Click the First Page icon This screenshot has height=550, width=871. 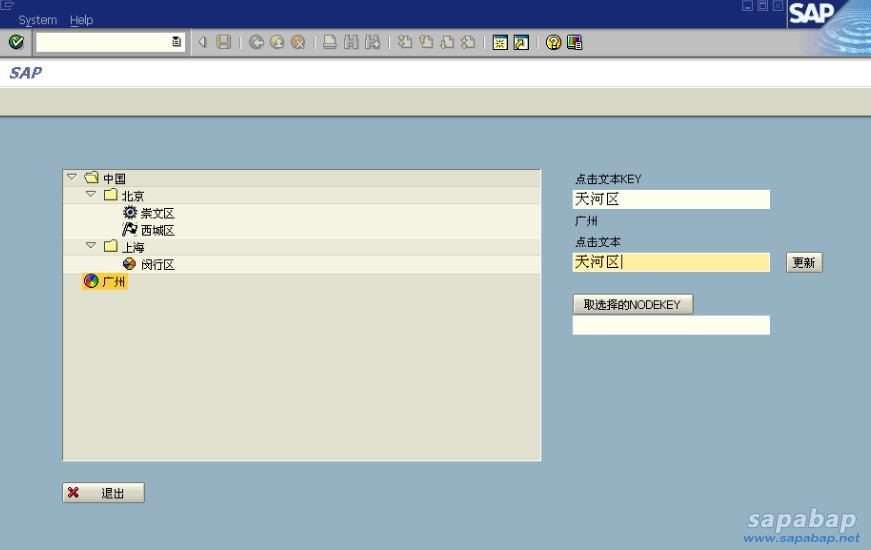pos(405,42)
